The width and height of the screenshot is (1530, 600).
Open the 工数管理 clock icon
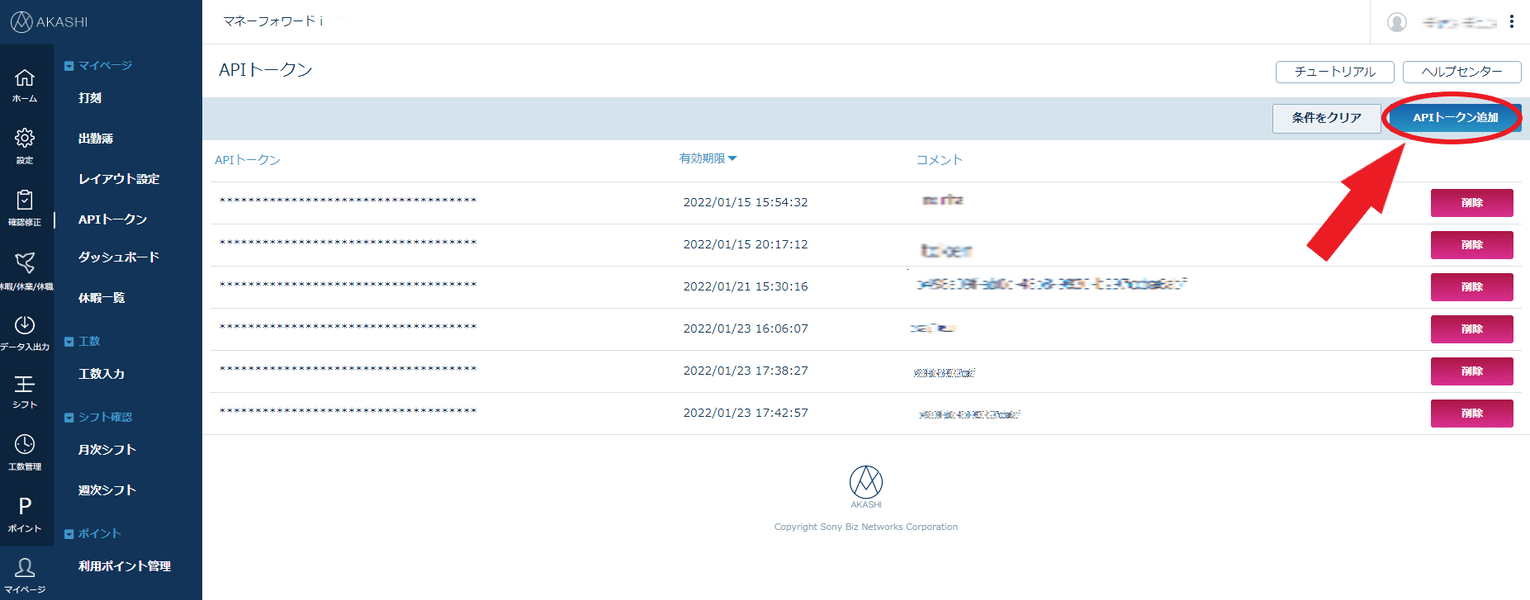click(x=25, y=445)
